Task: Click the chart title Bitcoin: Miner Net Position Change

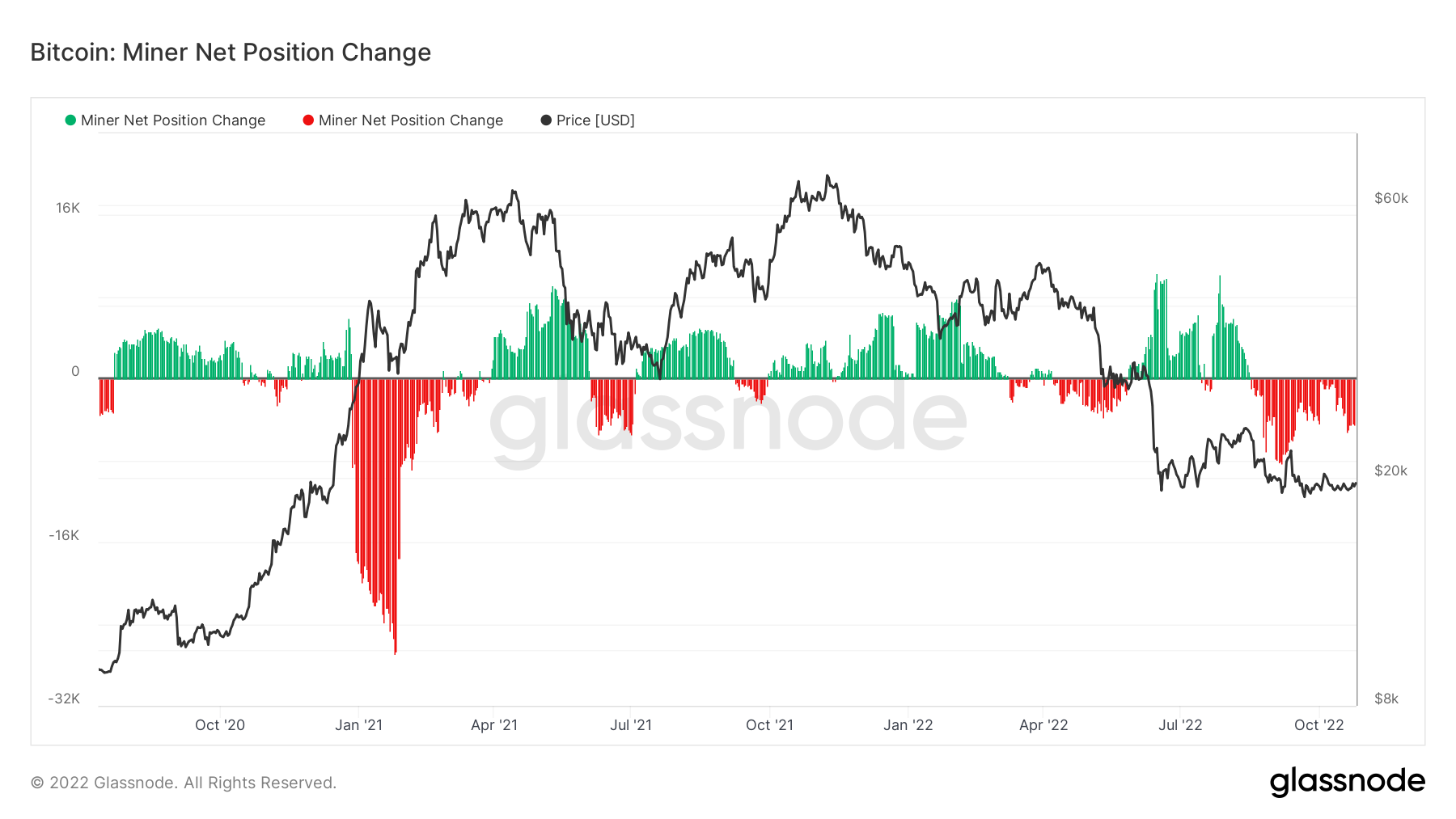Action: [x=231, y=53]
